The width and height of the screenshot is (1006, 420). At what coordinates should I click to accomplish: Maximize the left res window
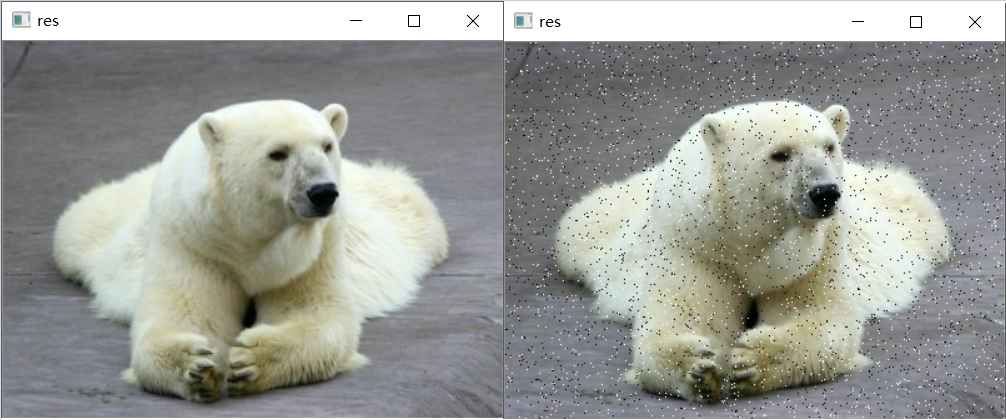414,21
